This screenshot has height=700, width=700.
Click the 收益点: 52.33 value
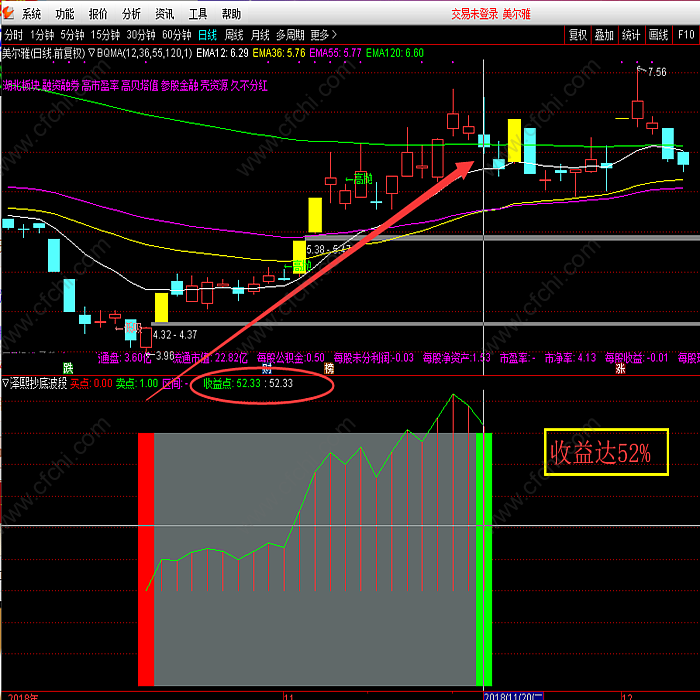point(232,383)
